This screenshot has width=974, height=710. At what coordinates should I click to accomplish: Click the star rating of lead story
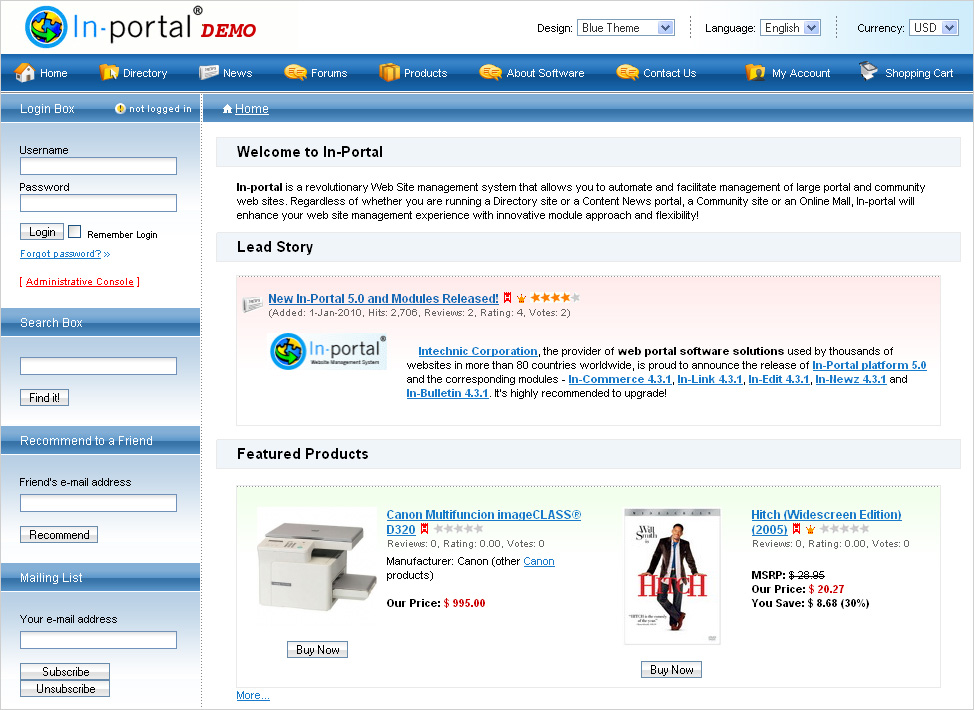(555, 298)
